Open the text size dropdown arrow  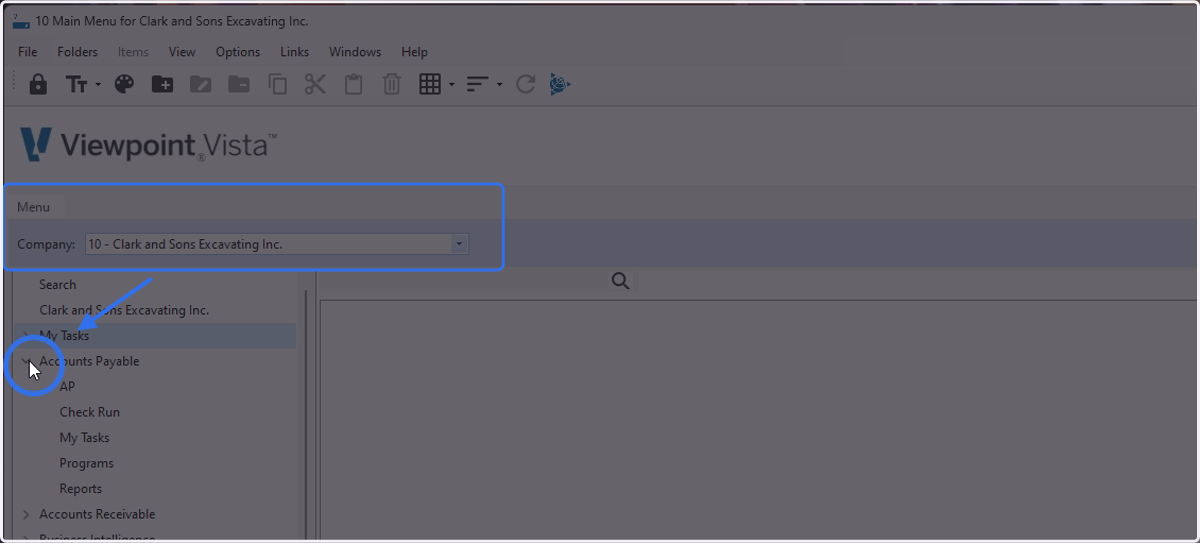tap(98, 85)
